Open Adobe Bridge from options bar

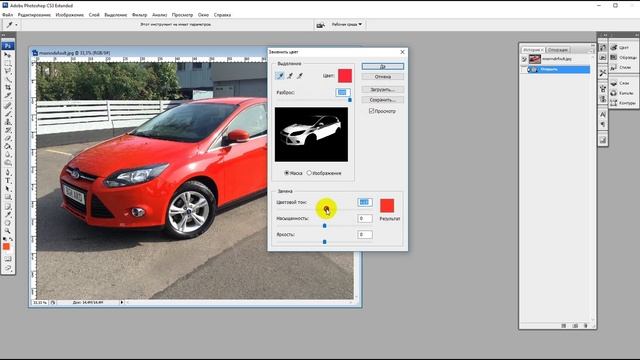pos(320,25)
